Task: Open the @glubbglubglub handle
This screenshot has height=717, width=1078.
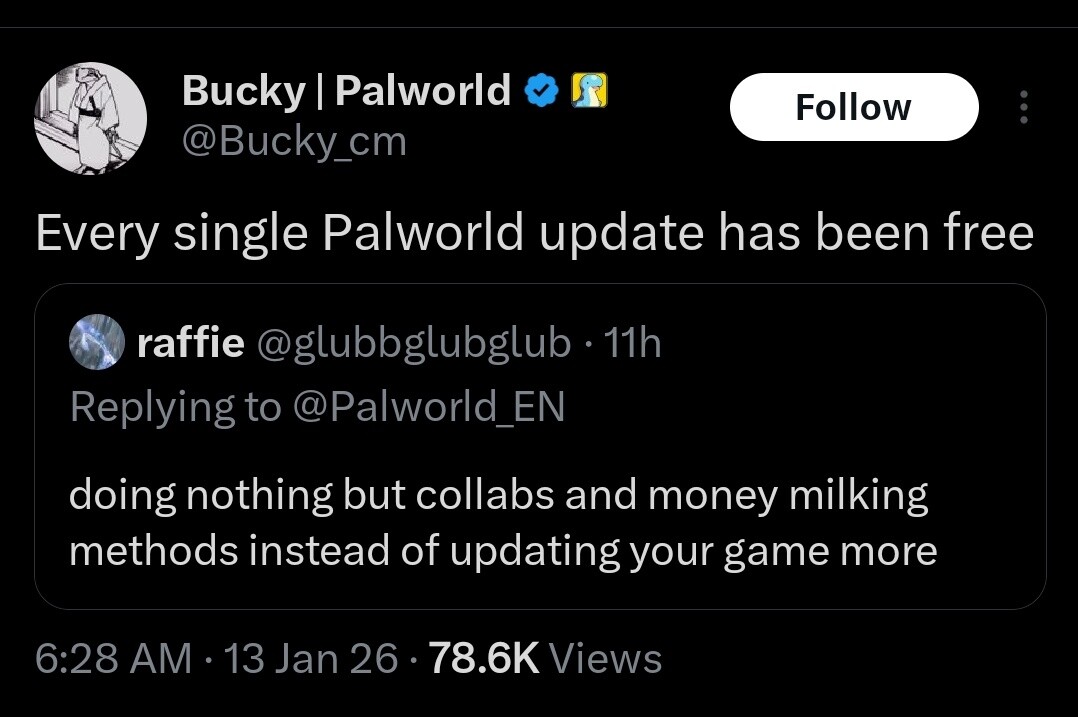Action: tap(414, 343)
